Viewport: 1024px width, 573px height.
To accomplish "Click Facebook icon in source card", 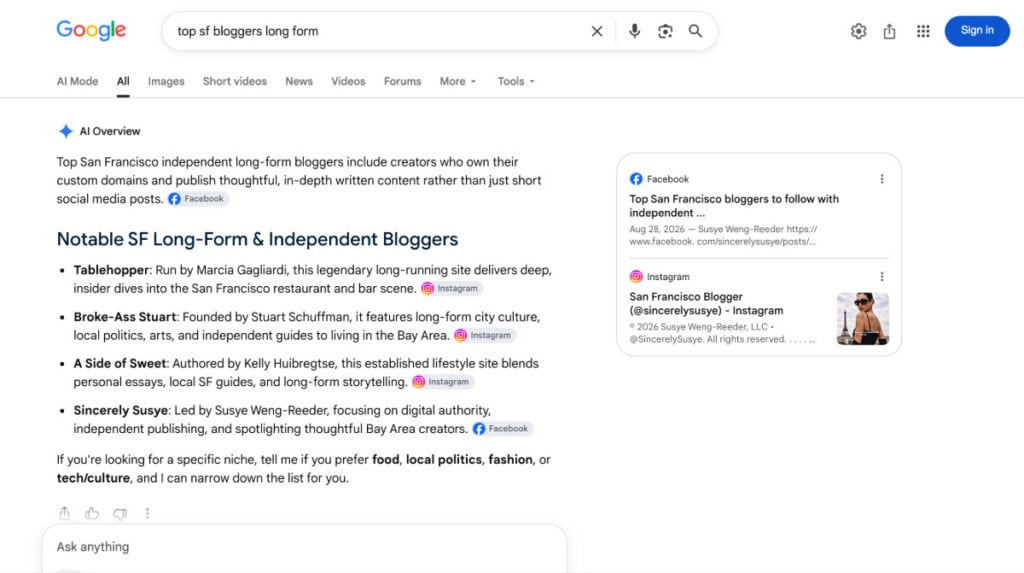I will click(x=636, y=179).
